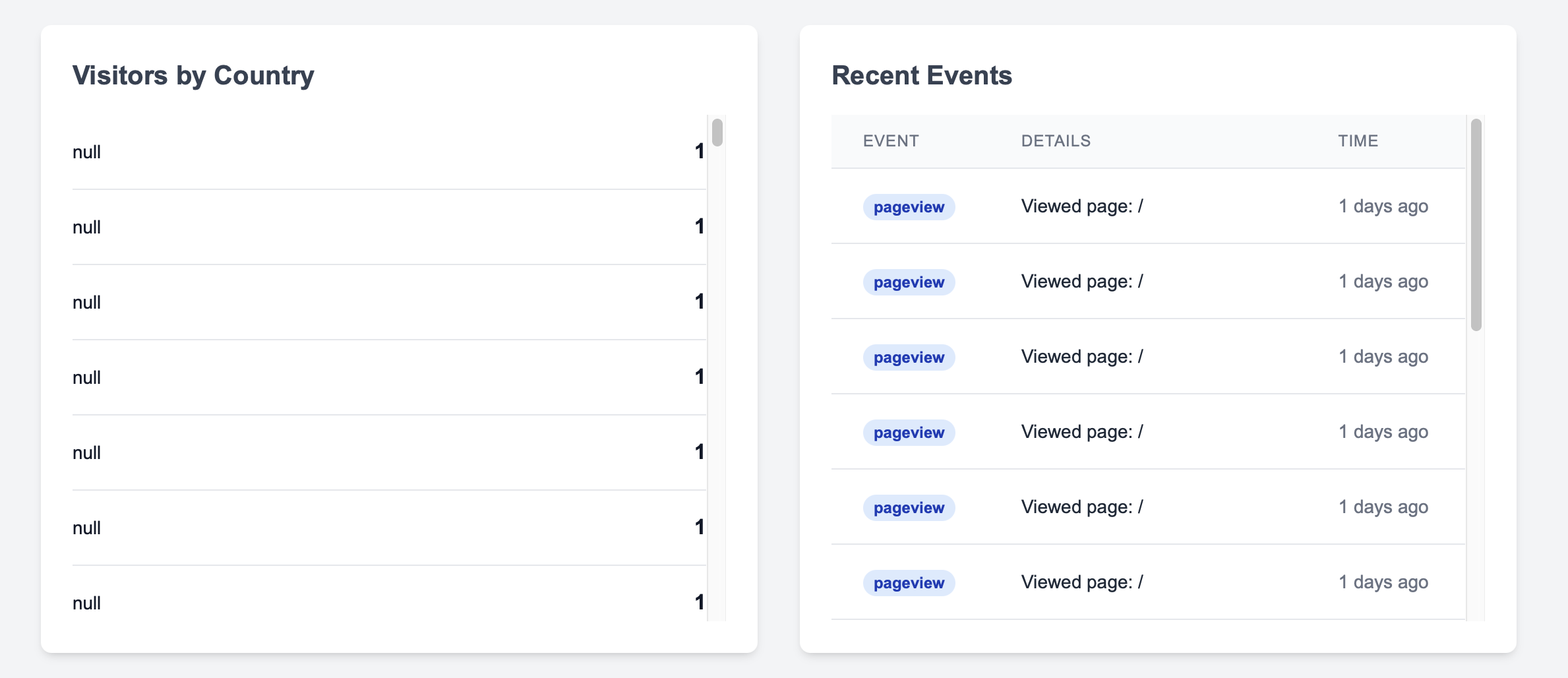This screenshot has width=1568, height=678.
Task: Click the sixth row's "Viewed page: /" details
Action: [1081, 582]
